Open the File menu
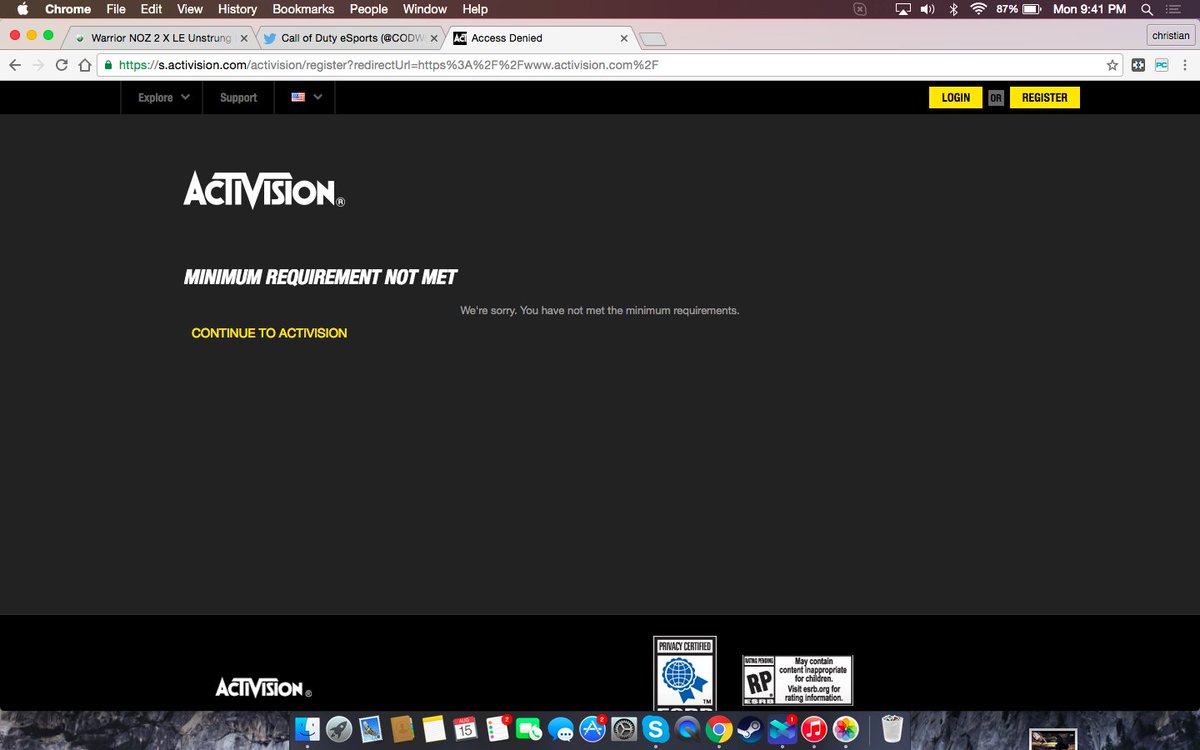This screenshot has width=1200, height=750. 116,9
